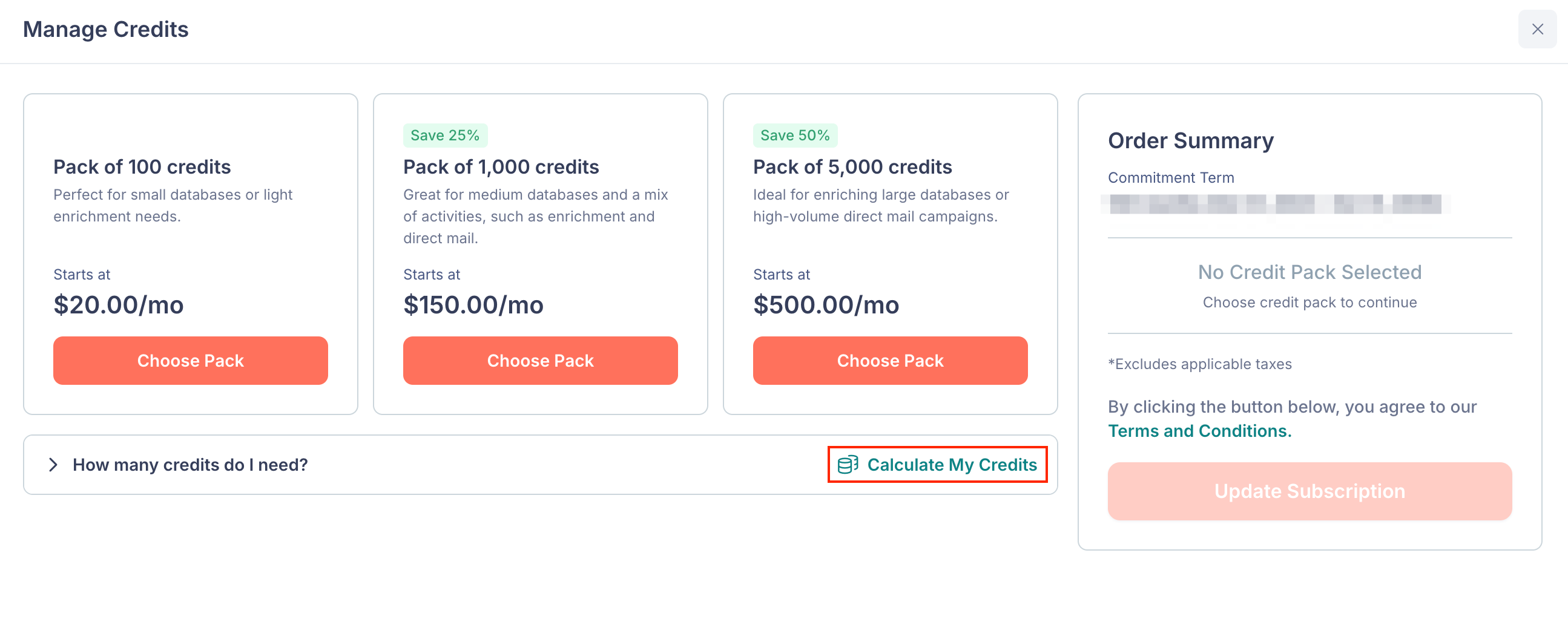This screenshot has height=622, width=1568.
Task: Select the Pack of 5,000 credits title
Action: 852,167
